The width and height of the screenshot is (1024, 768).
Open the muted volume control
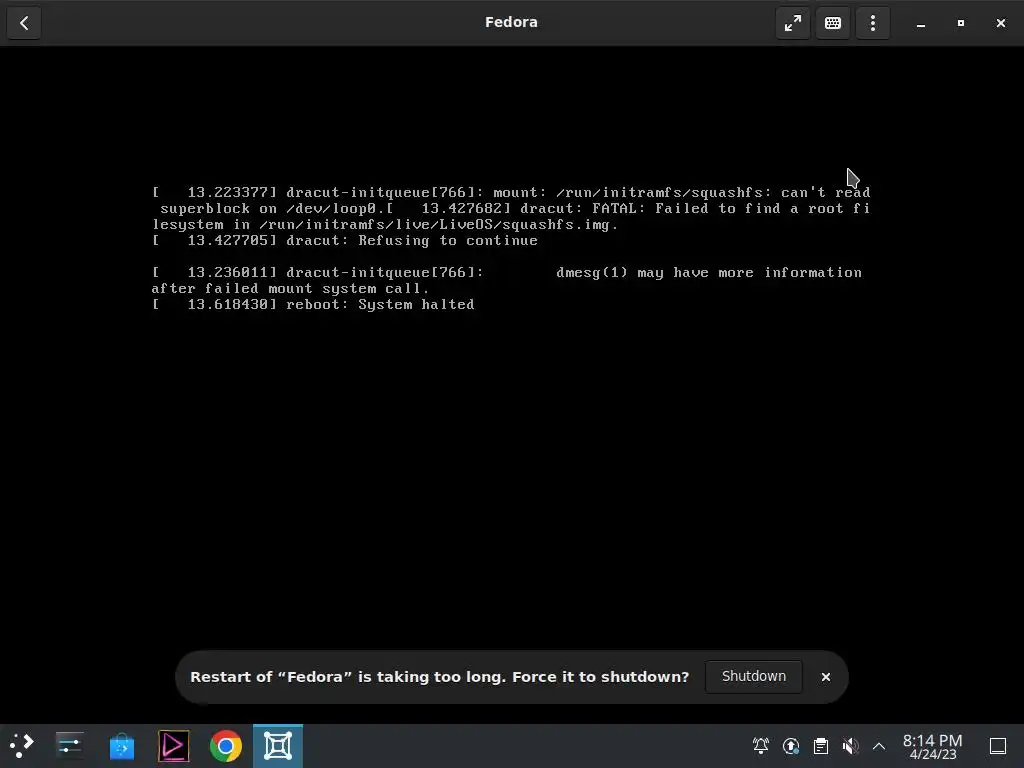pyautogui.click(x=850, y=745)
